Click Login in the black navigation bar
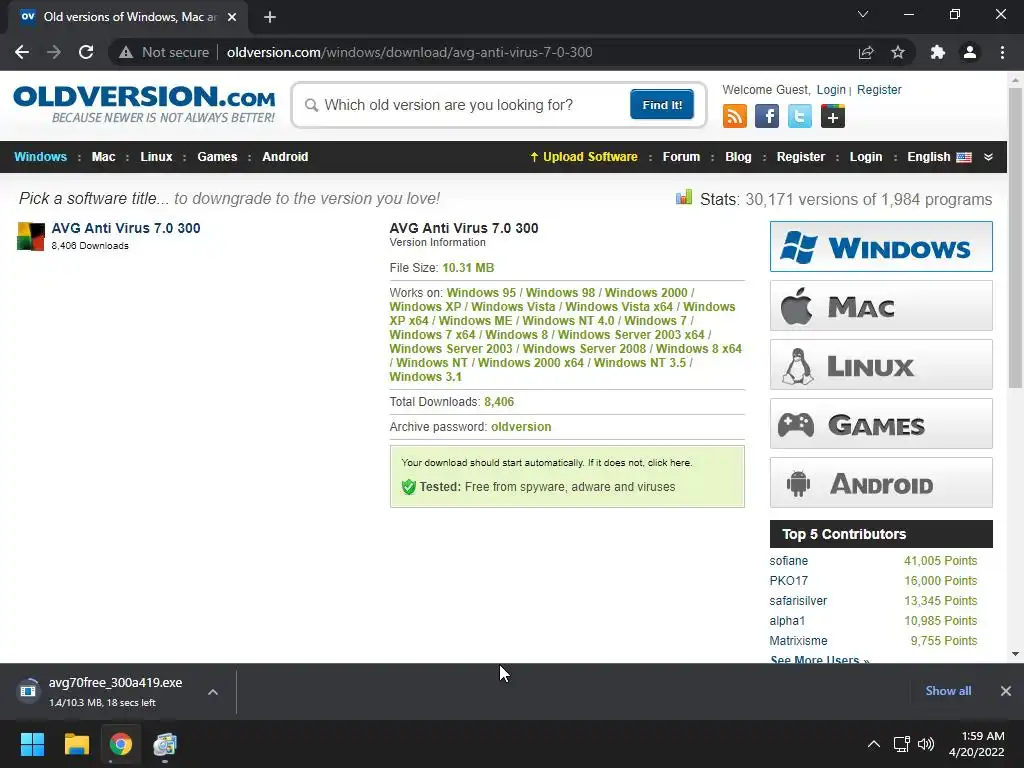This screenshot has width=1024, height=768. pyautogui.click(x=865, y=157)
